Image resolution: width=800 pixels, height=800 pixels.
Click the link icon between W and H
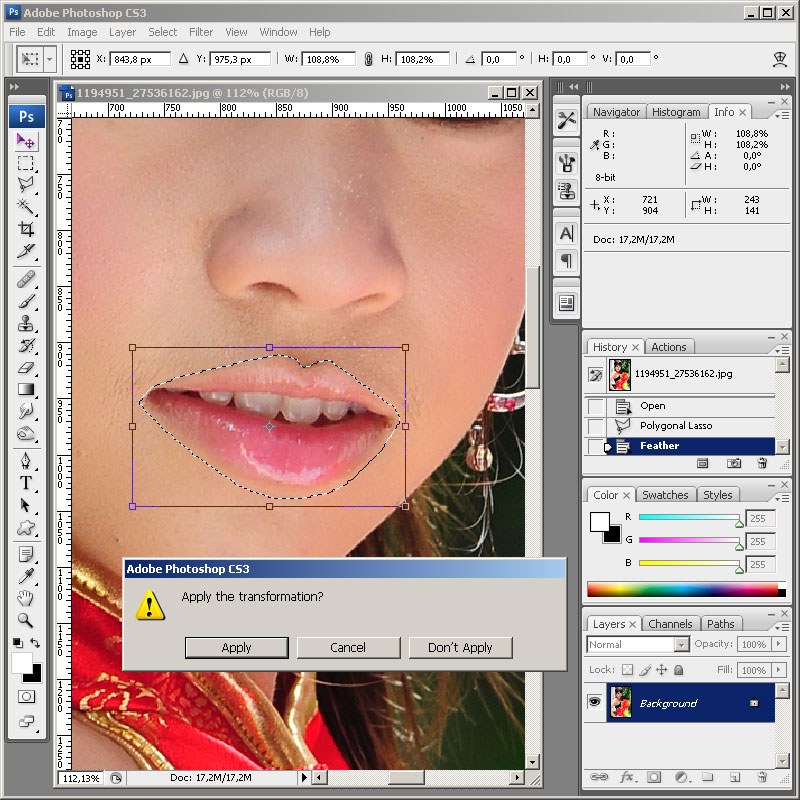(368, 60)
